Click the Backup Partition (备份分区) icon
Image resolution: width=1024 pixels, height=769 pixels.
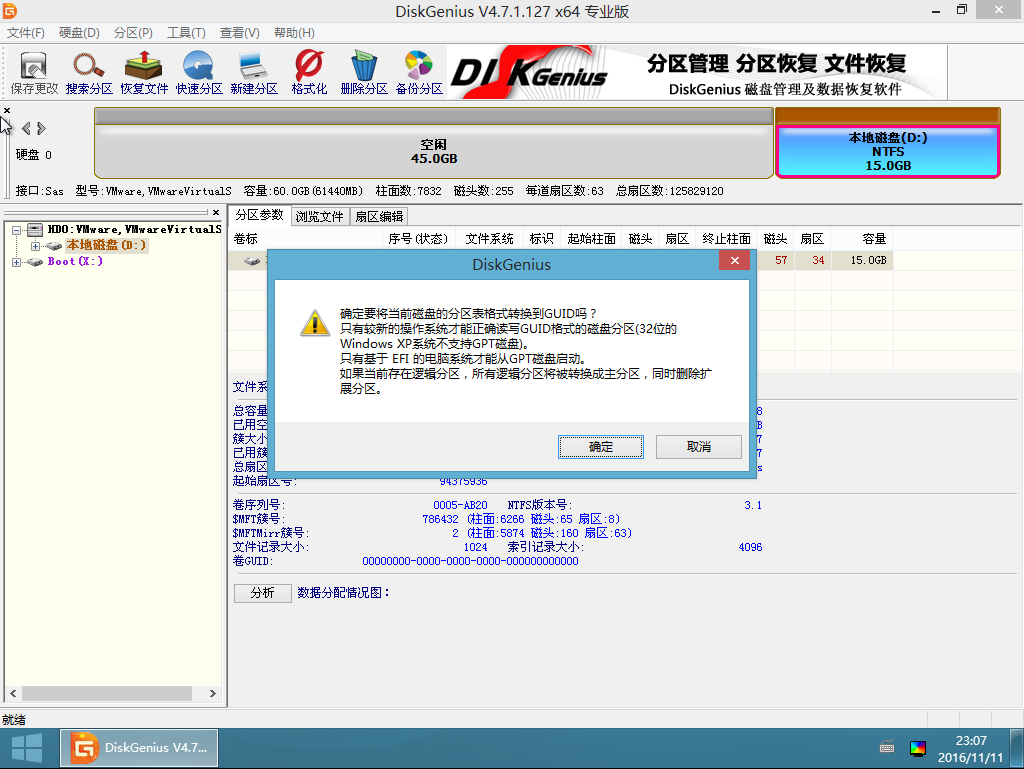(419, 72)
